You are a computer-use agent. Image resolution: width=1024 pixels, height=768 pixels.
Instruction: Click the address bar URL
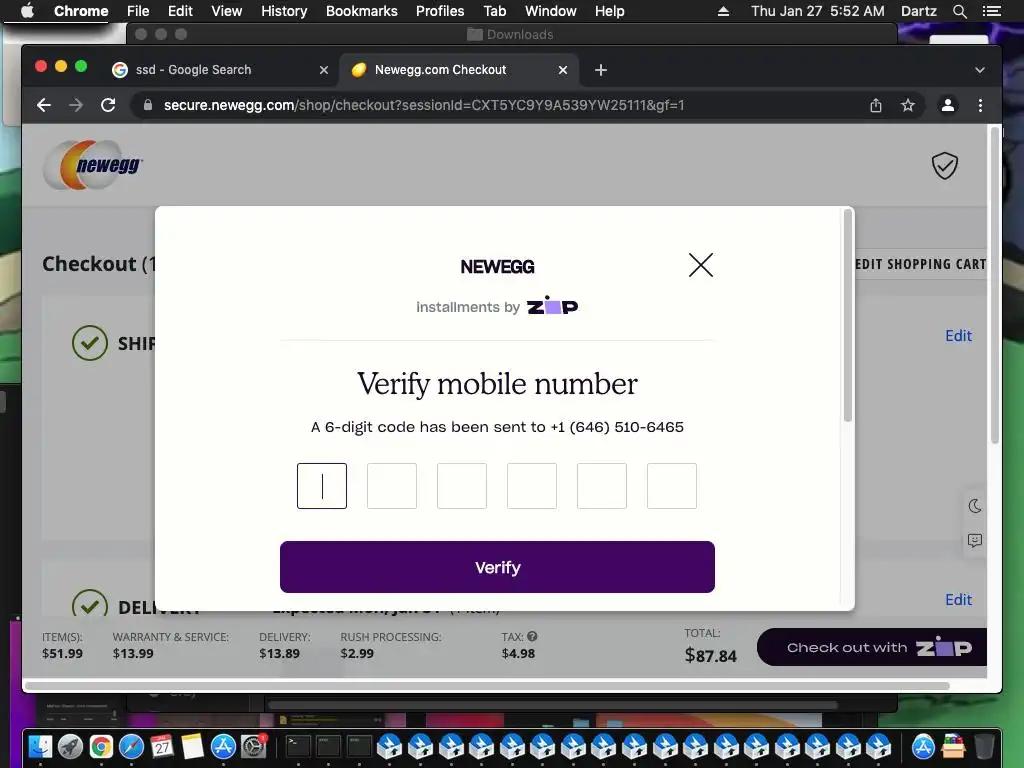pos(424,105)
